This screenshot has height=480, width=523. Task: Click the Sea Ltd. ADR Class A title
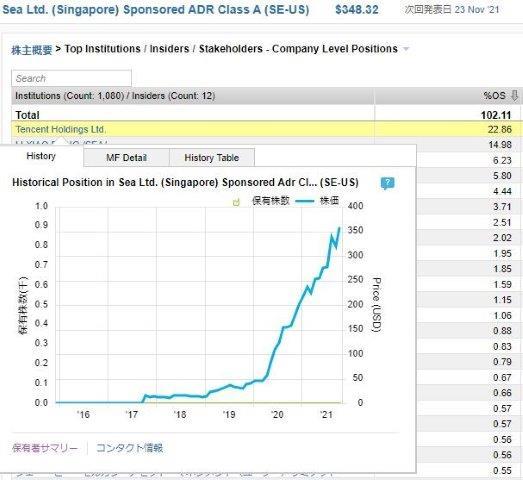[156, 9]
